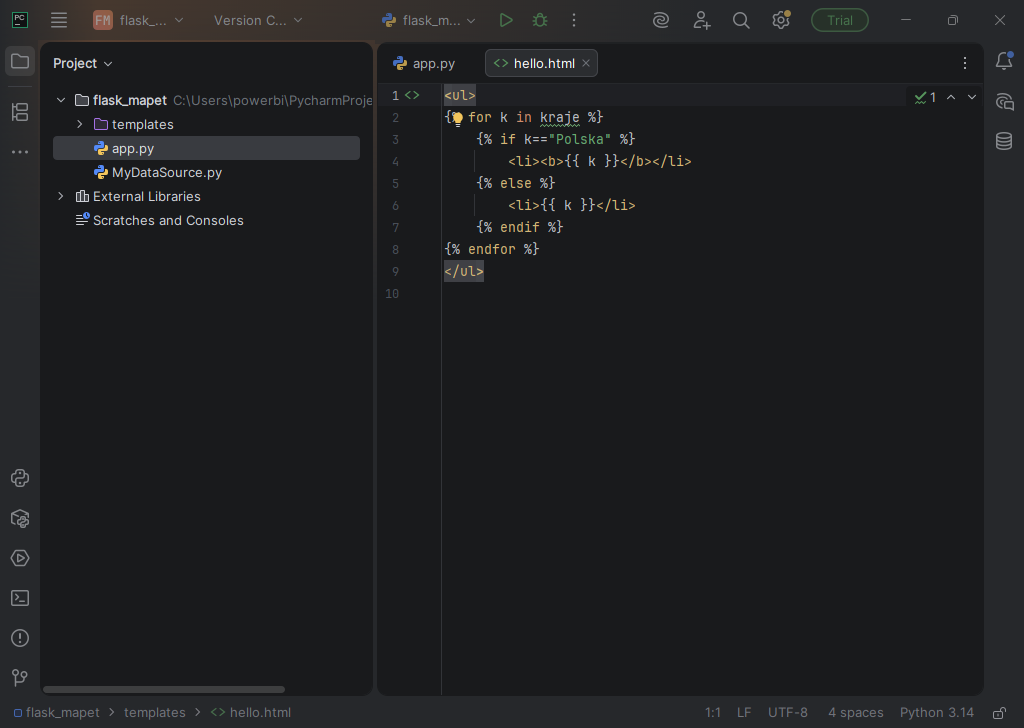The image size is (1024, 728).
Task: Open Python Console tool window
Action: 20,478
